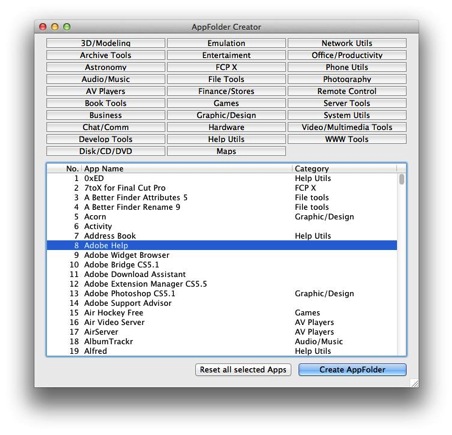The width and height of the screenshot is (452, 435).
Task: Assign the Graphic/Design category button
Action: point(226,115)
